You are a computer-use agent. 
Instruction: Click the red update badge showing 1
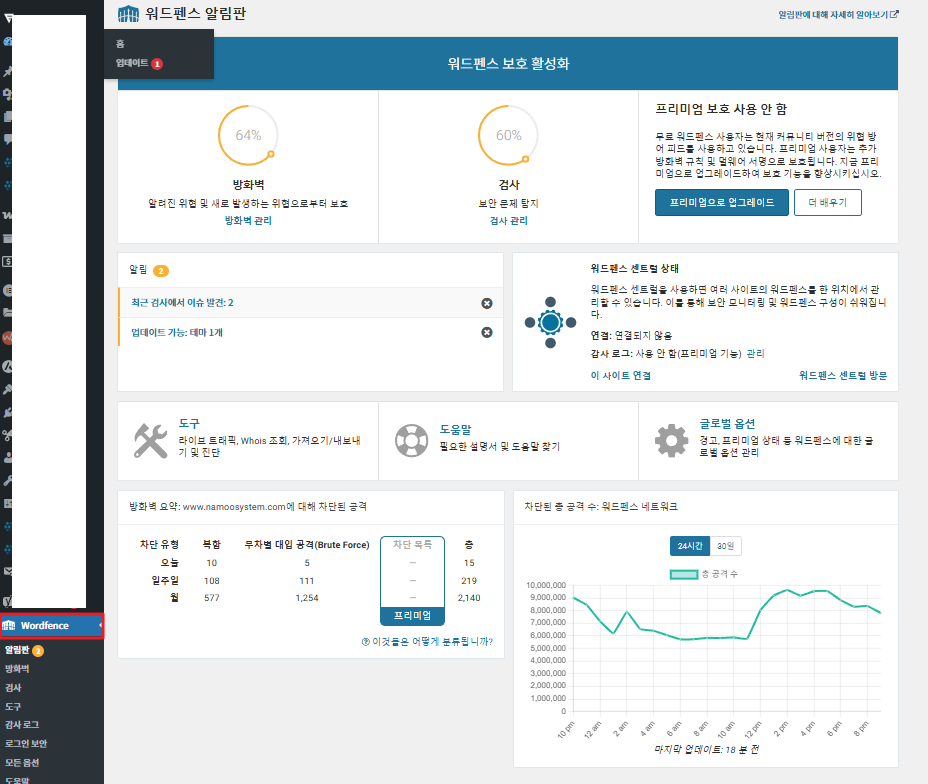pos(157,64)
